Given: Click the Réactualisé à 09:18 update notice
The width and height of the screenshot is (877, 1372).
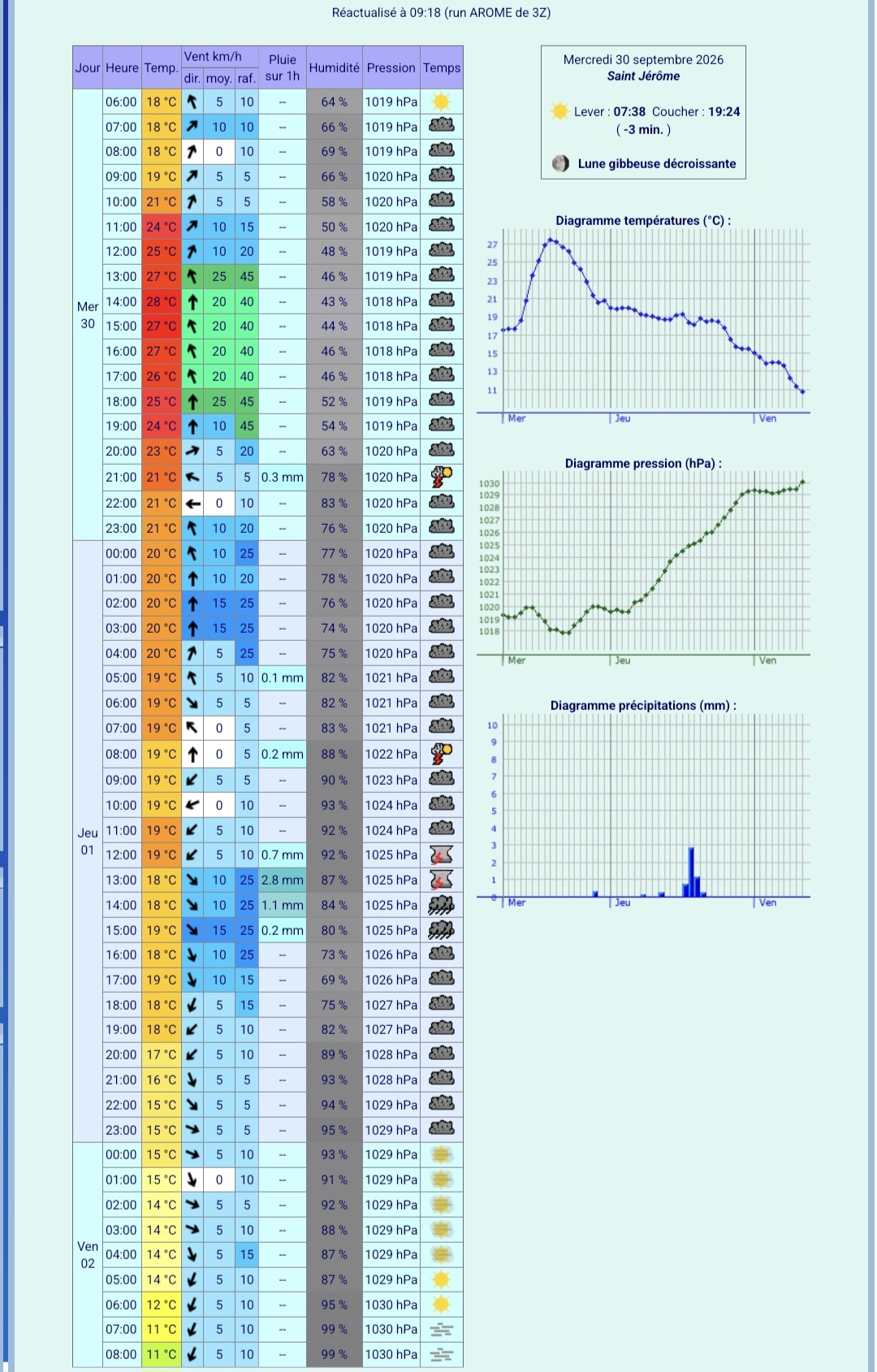Looking at the screenshot, I should (x=441, y=12).
